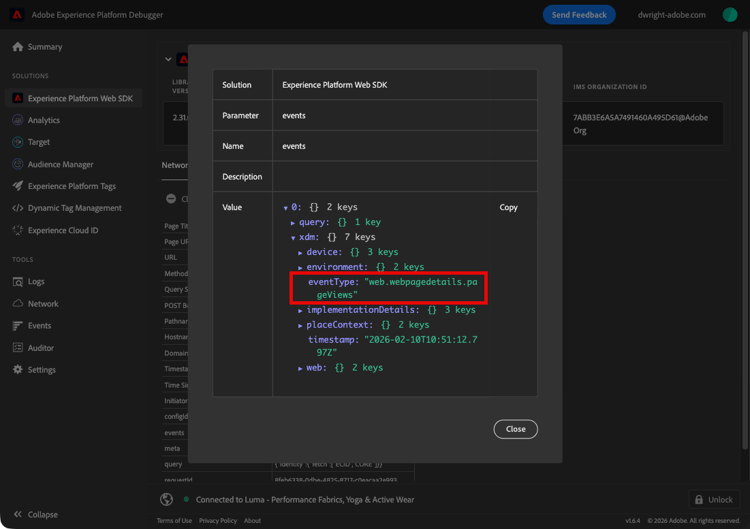Viewport: 750px width, 529px height.
Task: Click the Auditor tool icon
Action: coord(18,348)
